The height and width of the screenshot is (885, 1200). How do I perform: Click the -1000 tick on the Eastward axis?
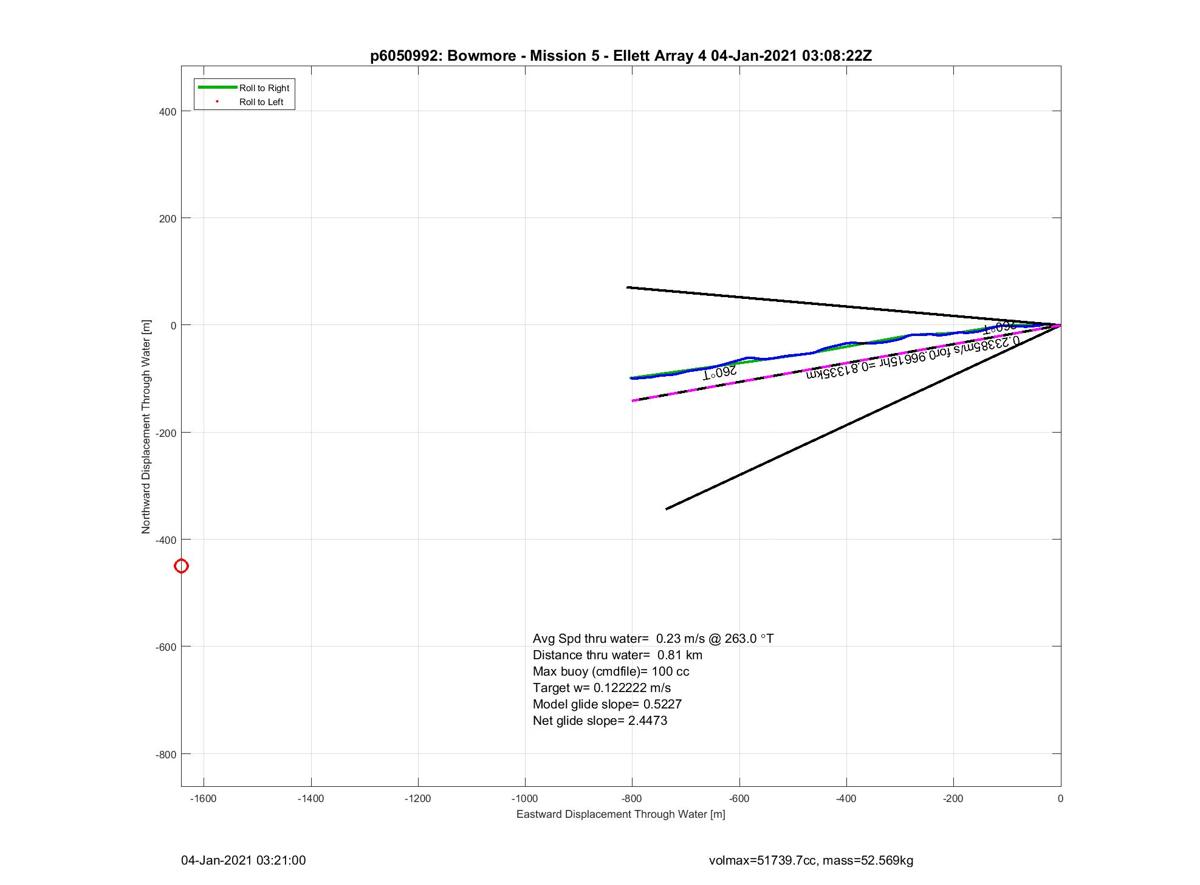click(x=525, y=799)
